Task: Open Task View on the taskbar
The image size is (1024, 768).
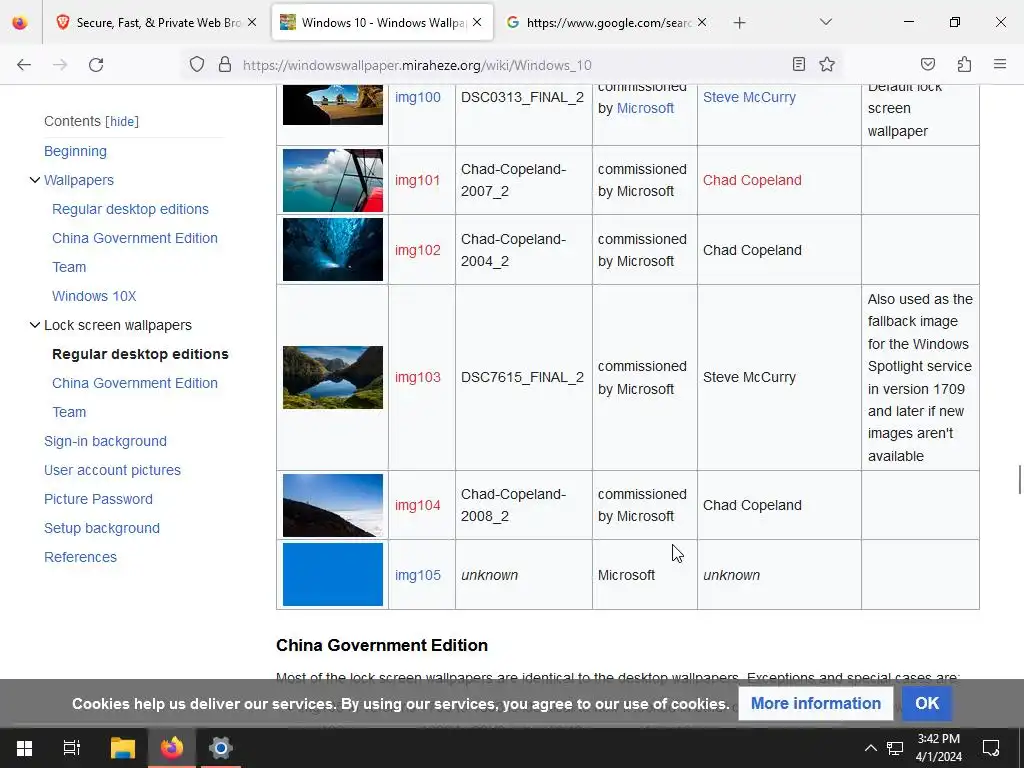Action: pos(72,748)
